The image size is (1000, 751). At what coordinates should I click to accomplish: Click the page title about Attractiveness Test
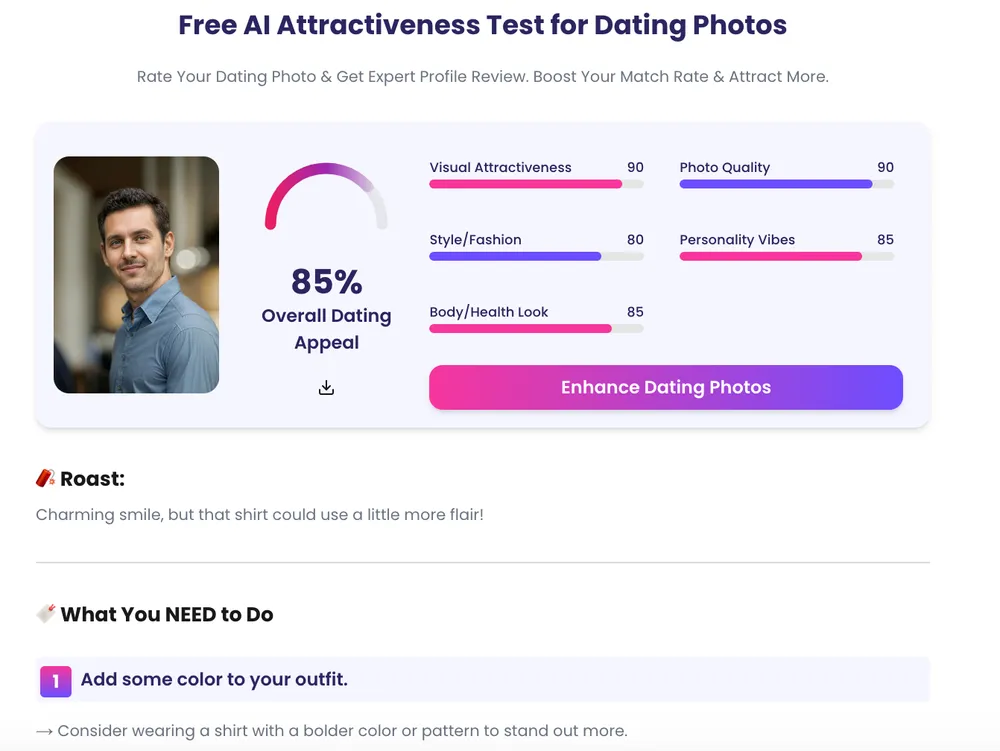[x=482, y=25]
